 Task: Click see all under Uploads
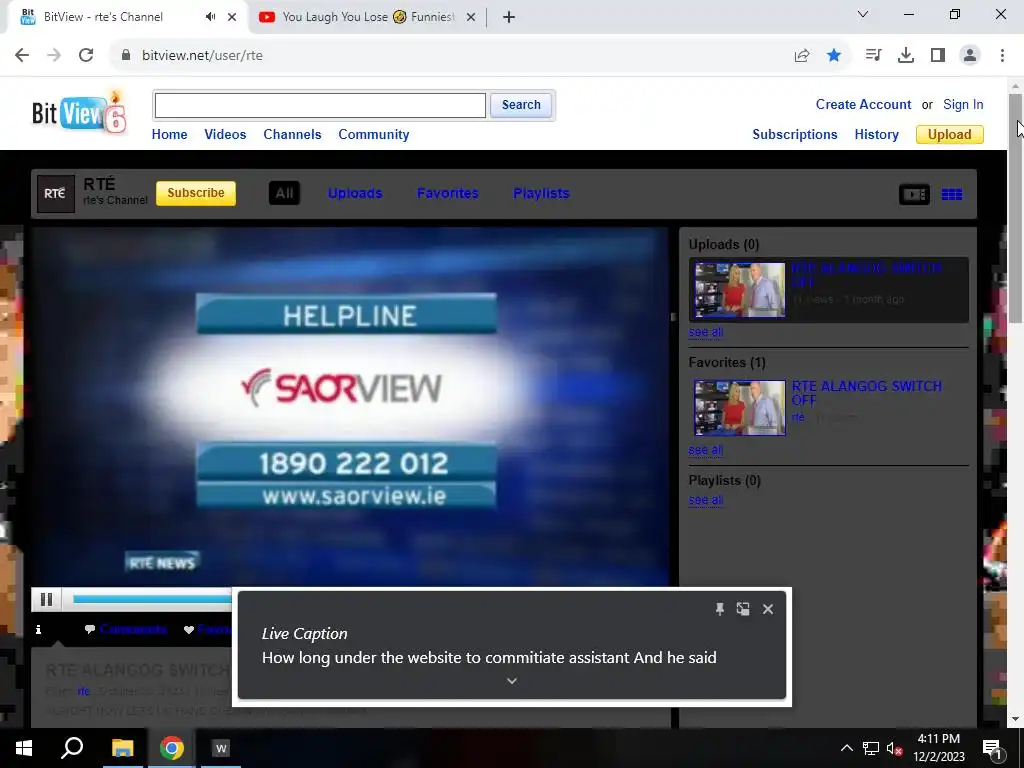click(x=705, y=332)
